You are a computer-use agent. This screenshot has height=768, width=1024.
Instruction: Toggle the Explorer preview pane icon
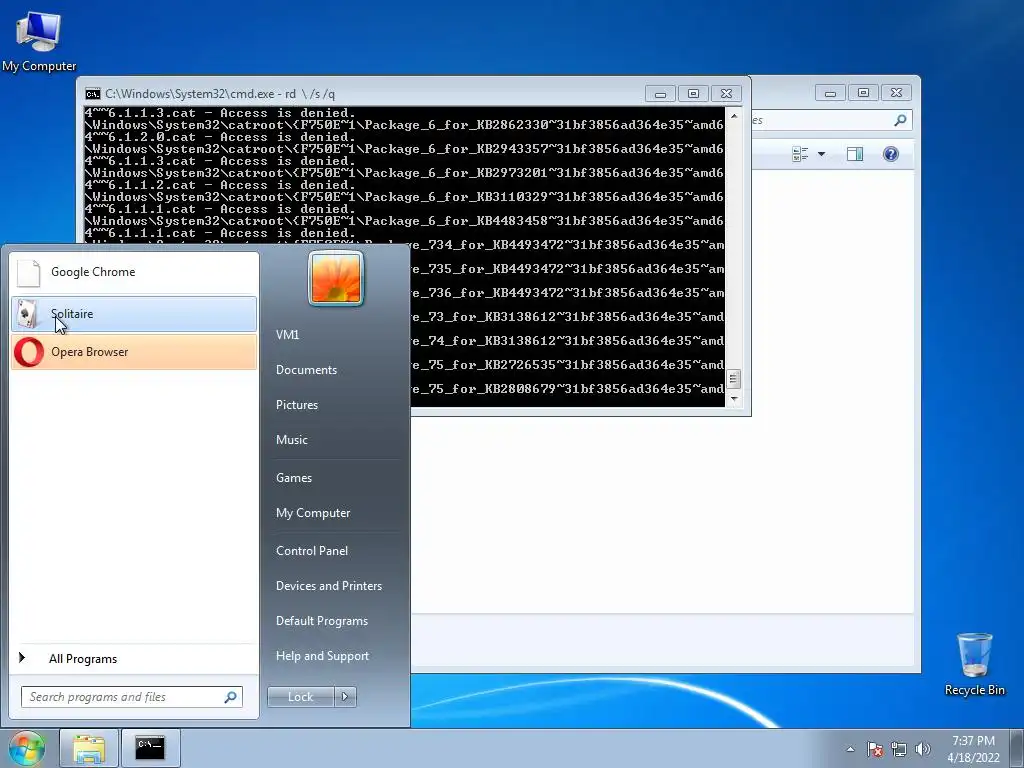pyautogui.click(x=855, y=155)
